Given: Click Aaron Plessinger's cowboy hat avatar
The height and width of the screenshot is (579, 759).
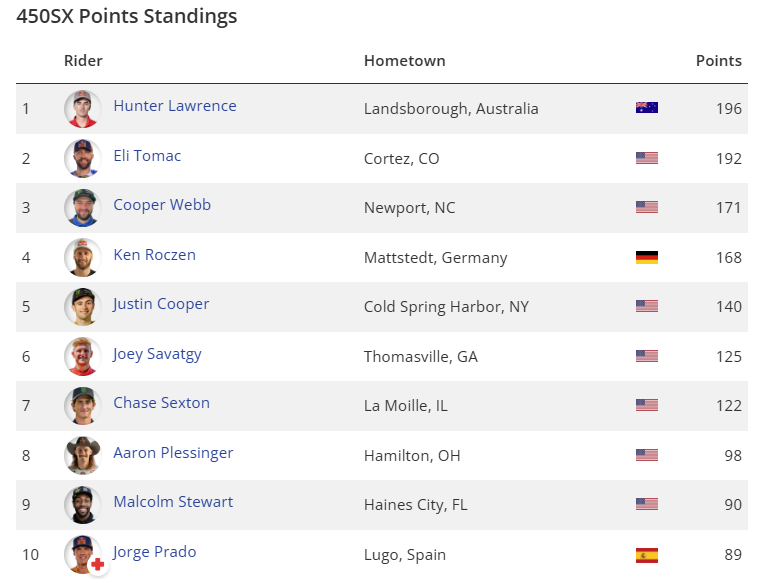Looking at the screenshot, I should tap(82, 455).
